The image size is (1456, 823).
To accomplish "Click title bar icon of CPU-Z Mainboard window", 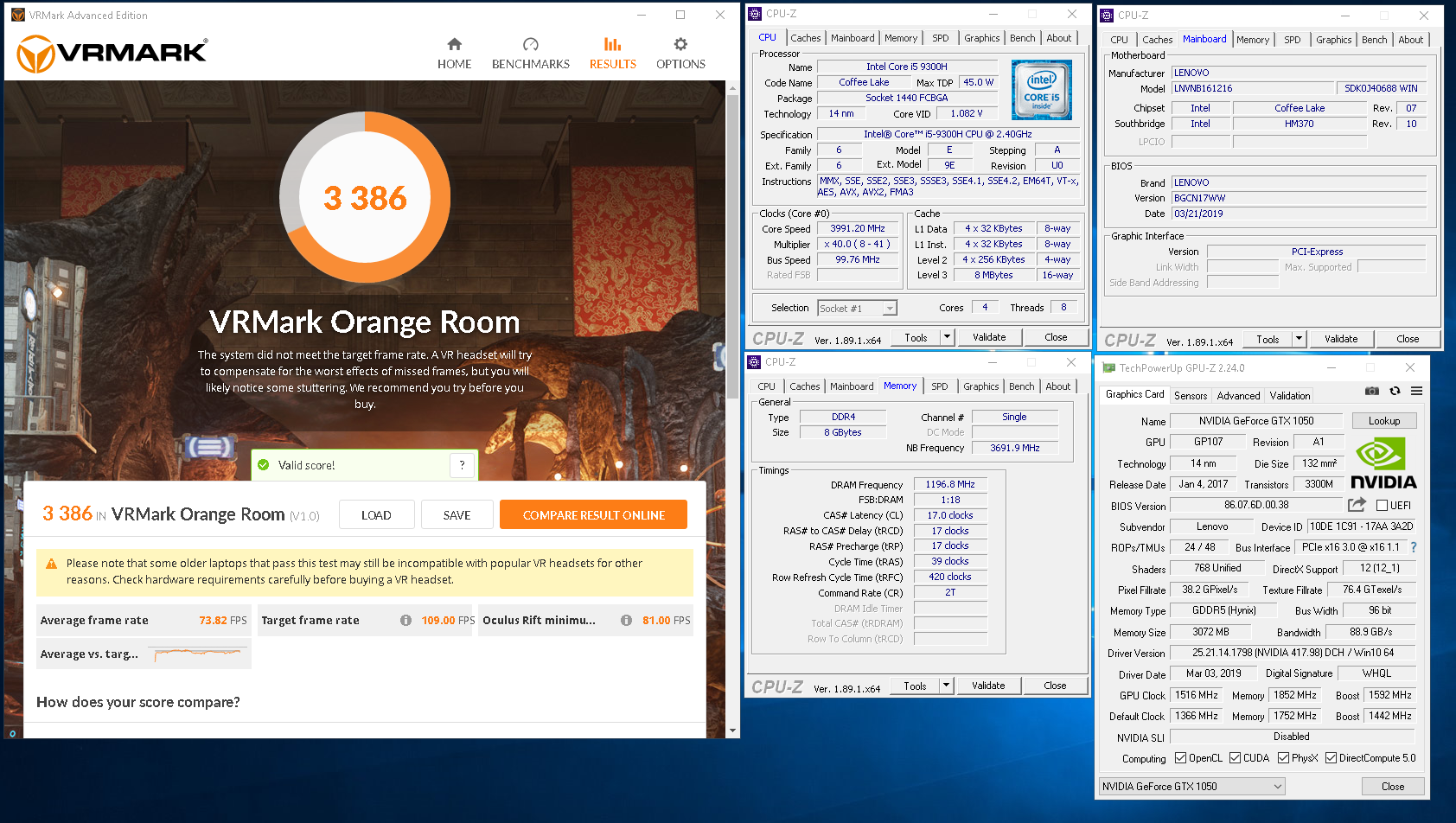I will click(1107, 16).
